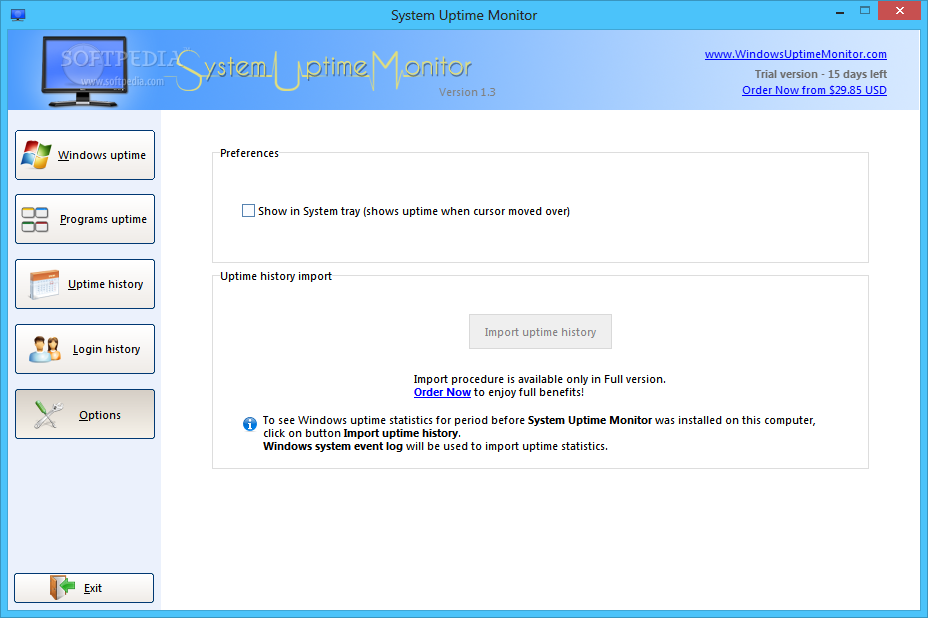The image size is (928, 618).
Task: Open the Uptime history section
Action: [x=85, y=284]
